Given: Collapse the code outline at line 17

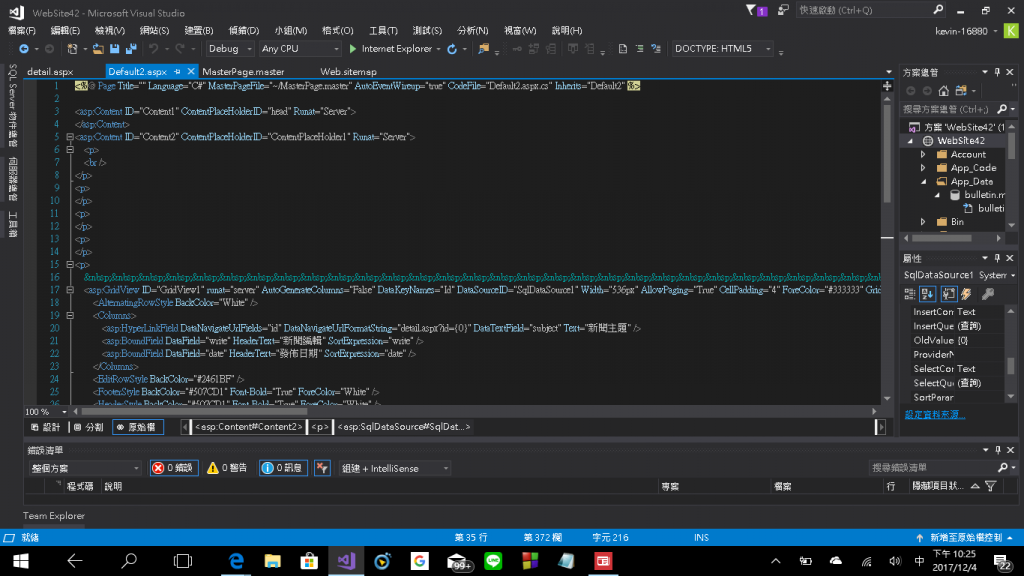Looking at the screenshot, I should pyautogui.click(x=70, y=290).
